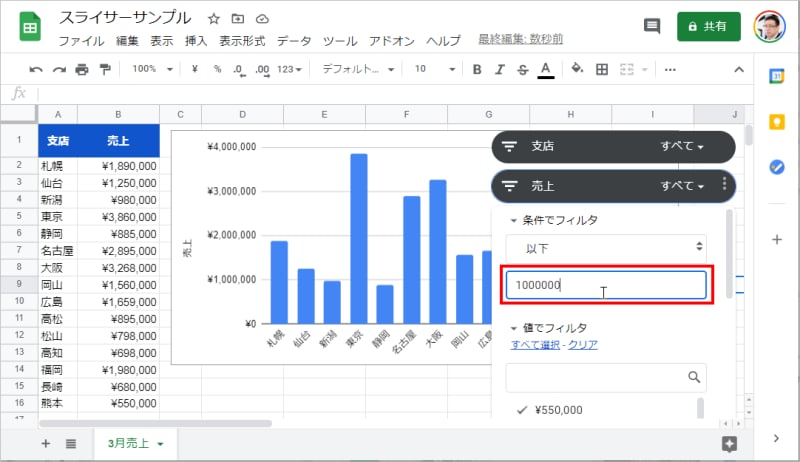The image size is (800, 462).
Task: Increase decimal places
Action: pos(263,70)
